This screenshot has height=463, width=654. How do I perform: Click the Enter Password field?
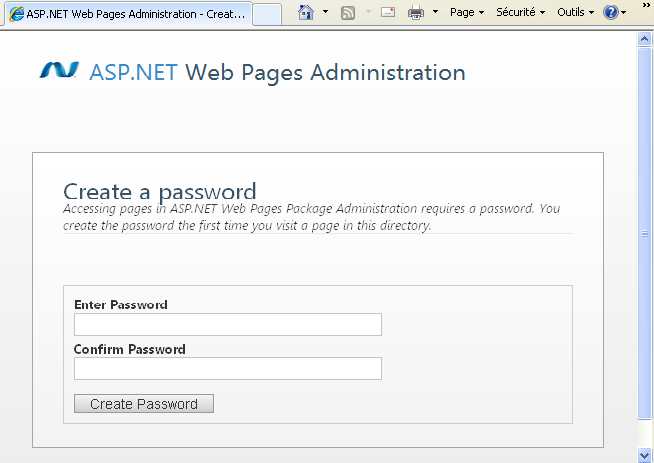[228, 324]
